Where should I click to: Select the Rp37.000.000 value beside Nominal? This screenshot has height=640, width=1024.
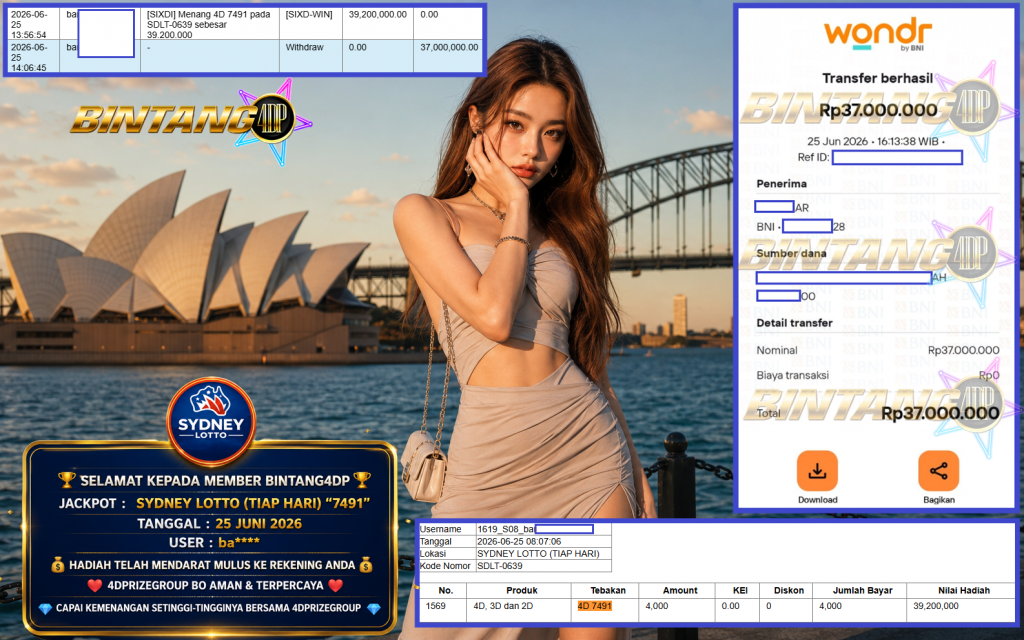click(x=963, y=350)
